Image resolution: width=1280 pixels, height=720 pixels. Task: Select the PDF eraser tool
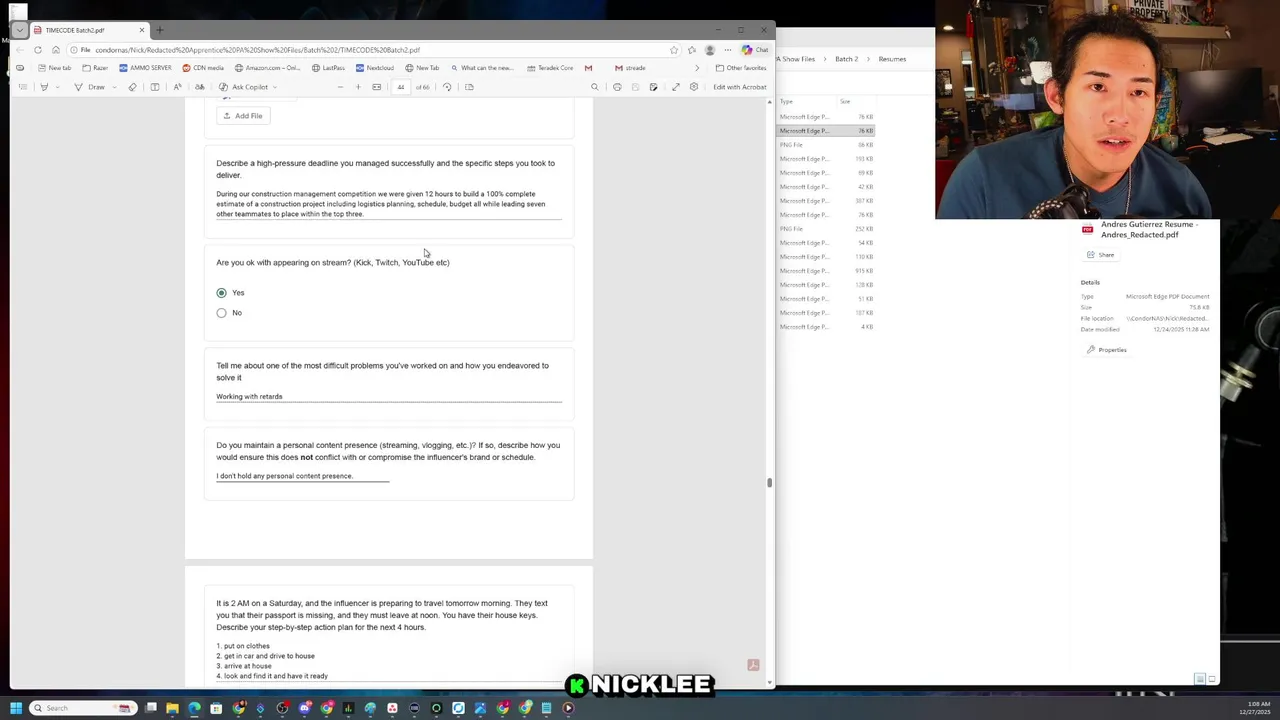[132, 87]
